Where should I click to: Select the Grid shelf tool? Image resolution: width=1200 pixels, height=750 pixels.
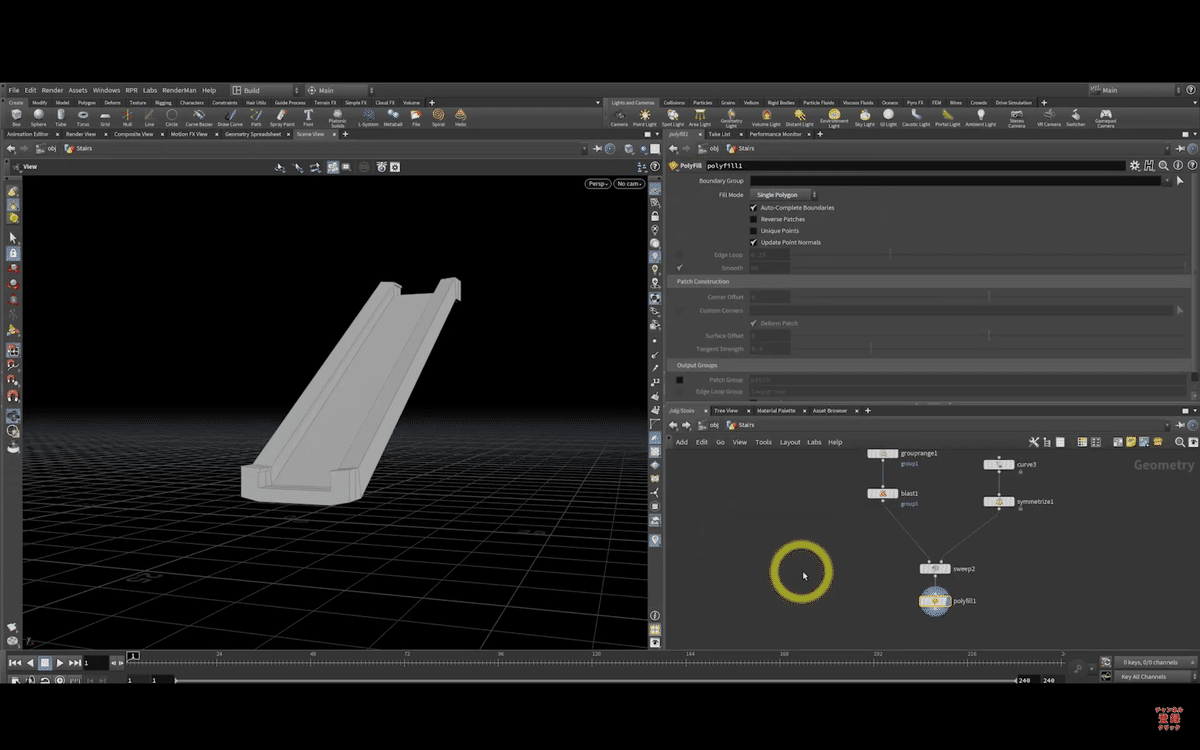105,117
